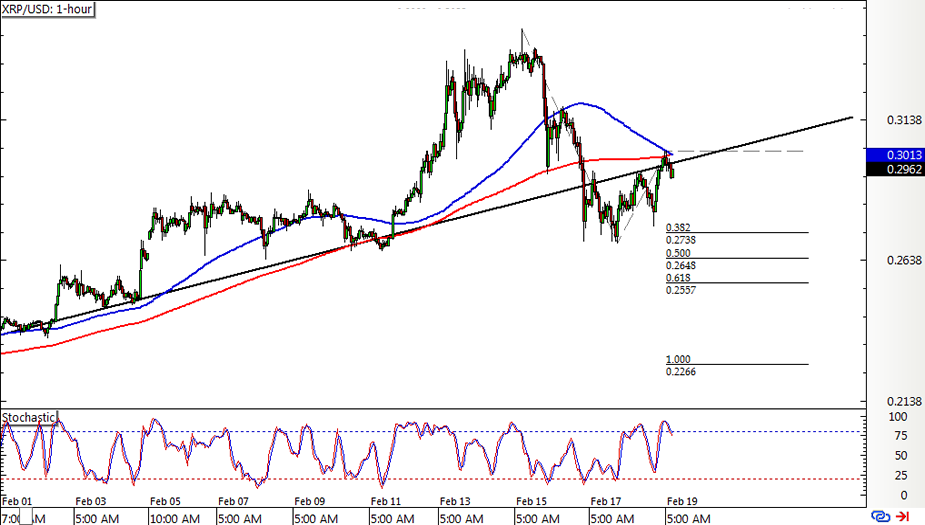Click the 0.2638 price axis label

pos(904,261)
